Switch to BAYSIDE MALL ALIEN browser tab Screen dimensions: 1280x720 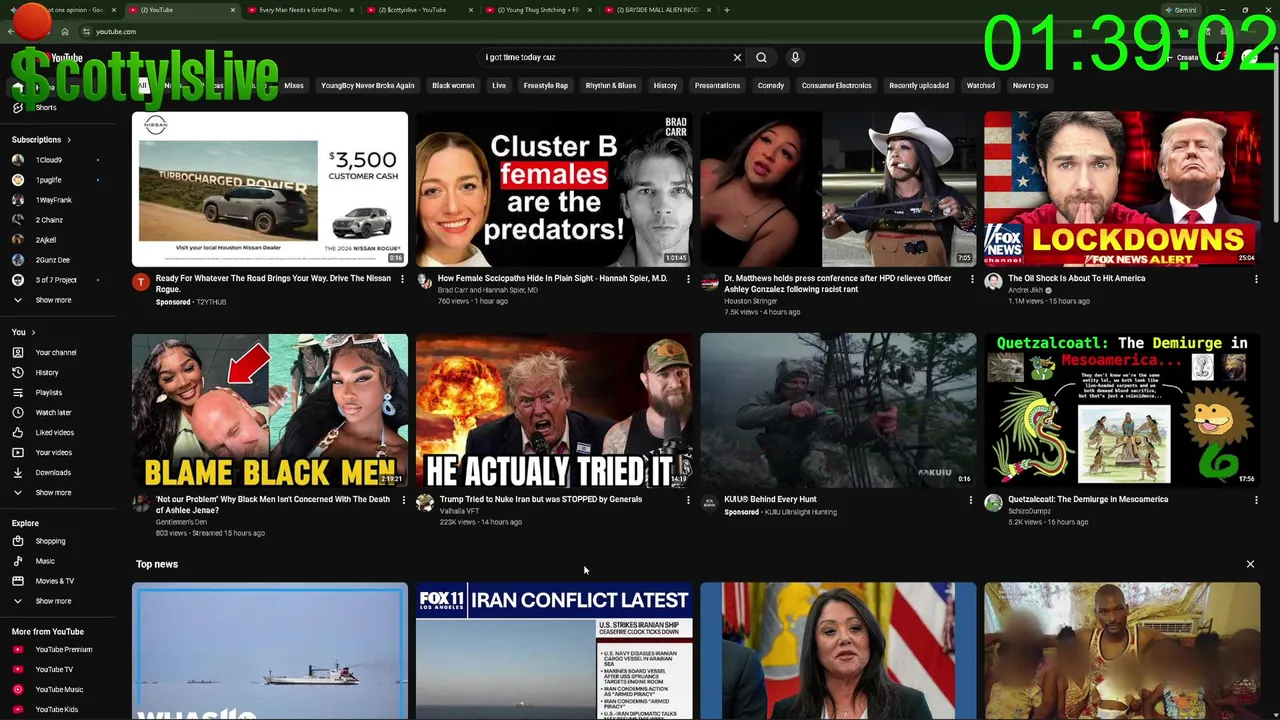click(658, 10)
